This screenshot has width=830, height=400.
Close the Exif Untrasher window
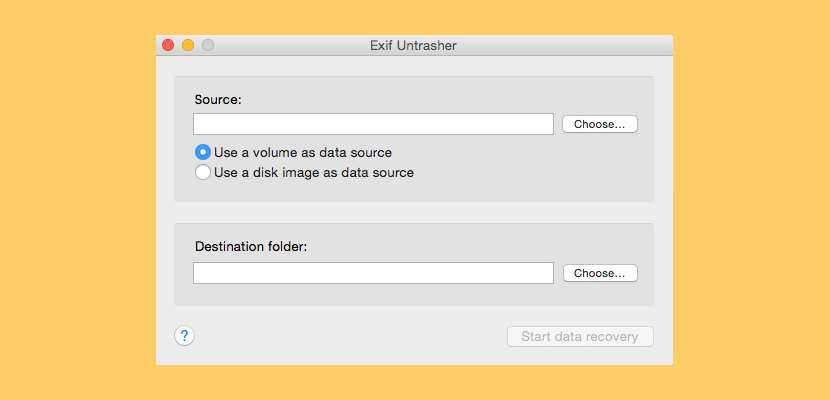(168, 45)
